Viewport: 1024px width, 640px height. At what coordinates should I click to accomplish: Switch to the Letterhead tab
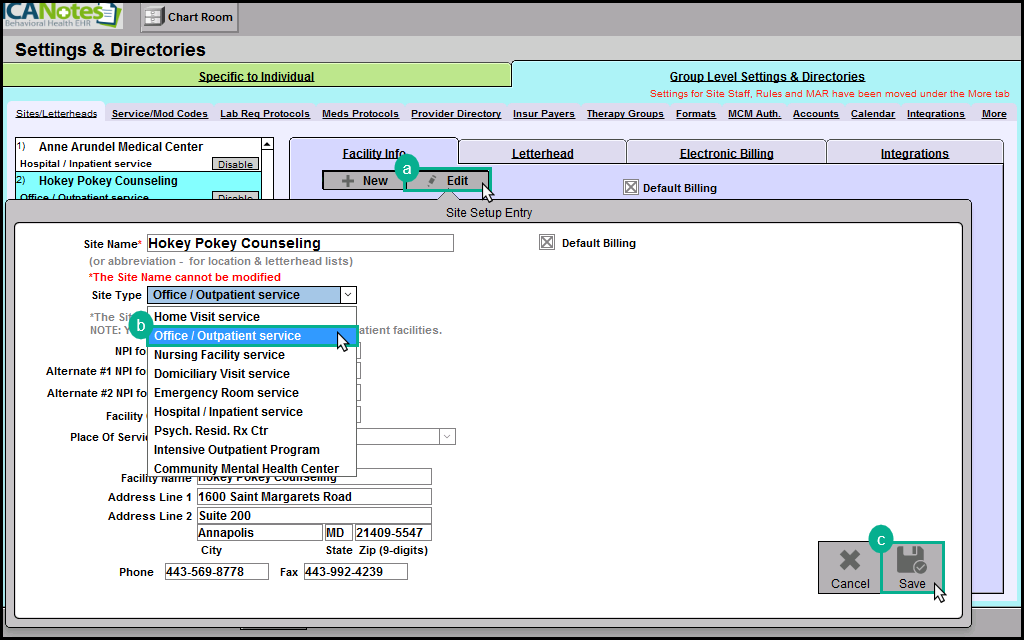click(542, 154)
